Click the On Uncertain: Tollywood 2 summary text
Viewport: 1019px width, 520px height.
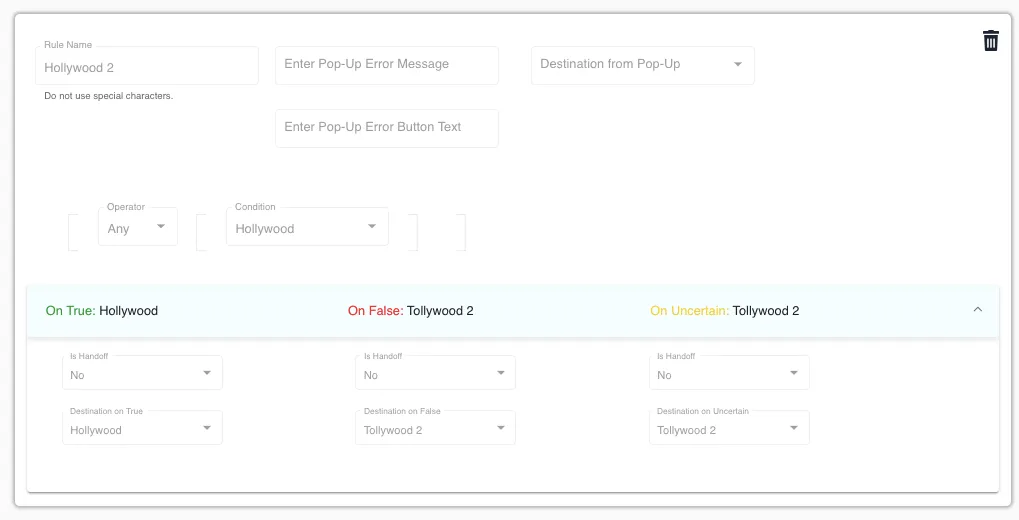click(725, 311)
